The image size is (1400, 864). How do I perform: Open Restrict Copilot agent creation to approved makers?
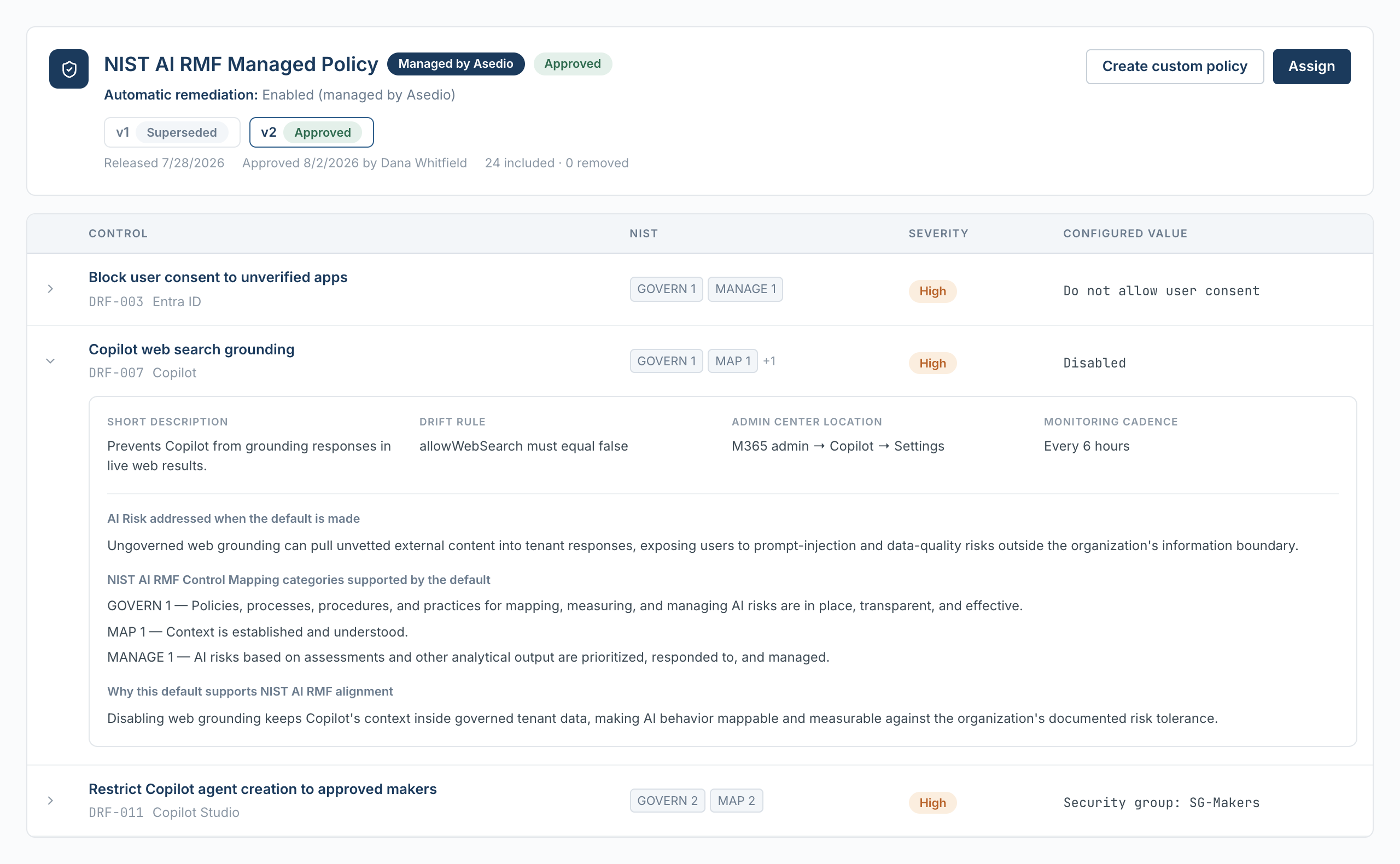(262, 789)
